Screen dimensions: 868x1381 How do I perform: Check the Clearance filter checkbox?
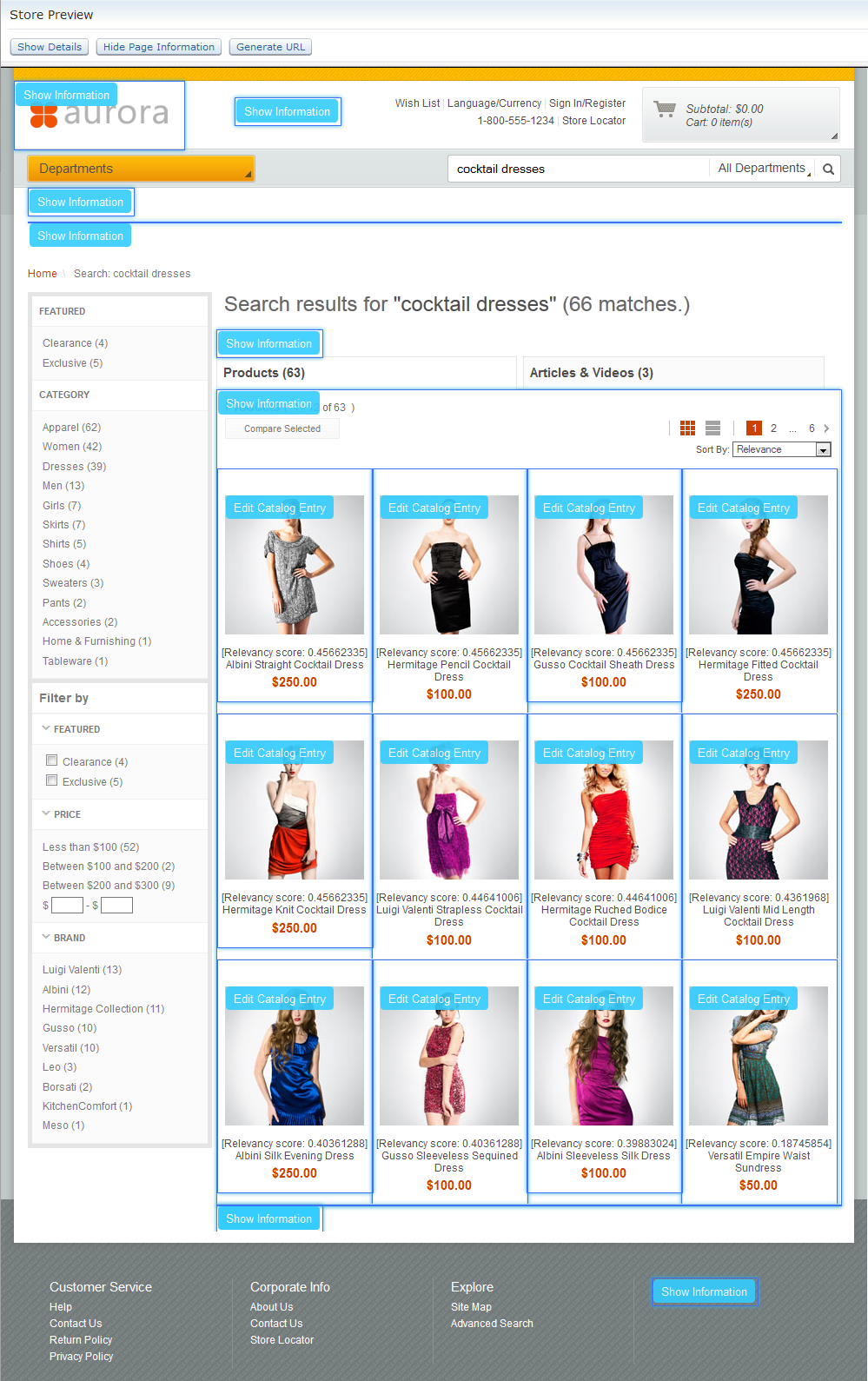click(52, 761)
